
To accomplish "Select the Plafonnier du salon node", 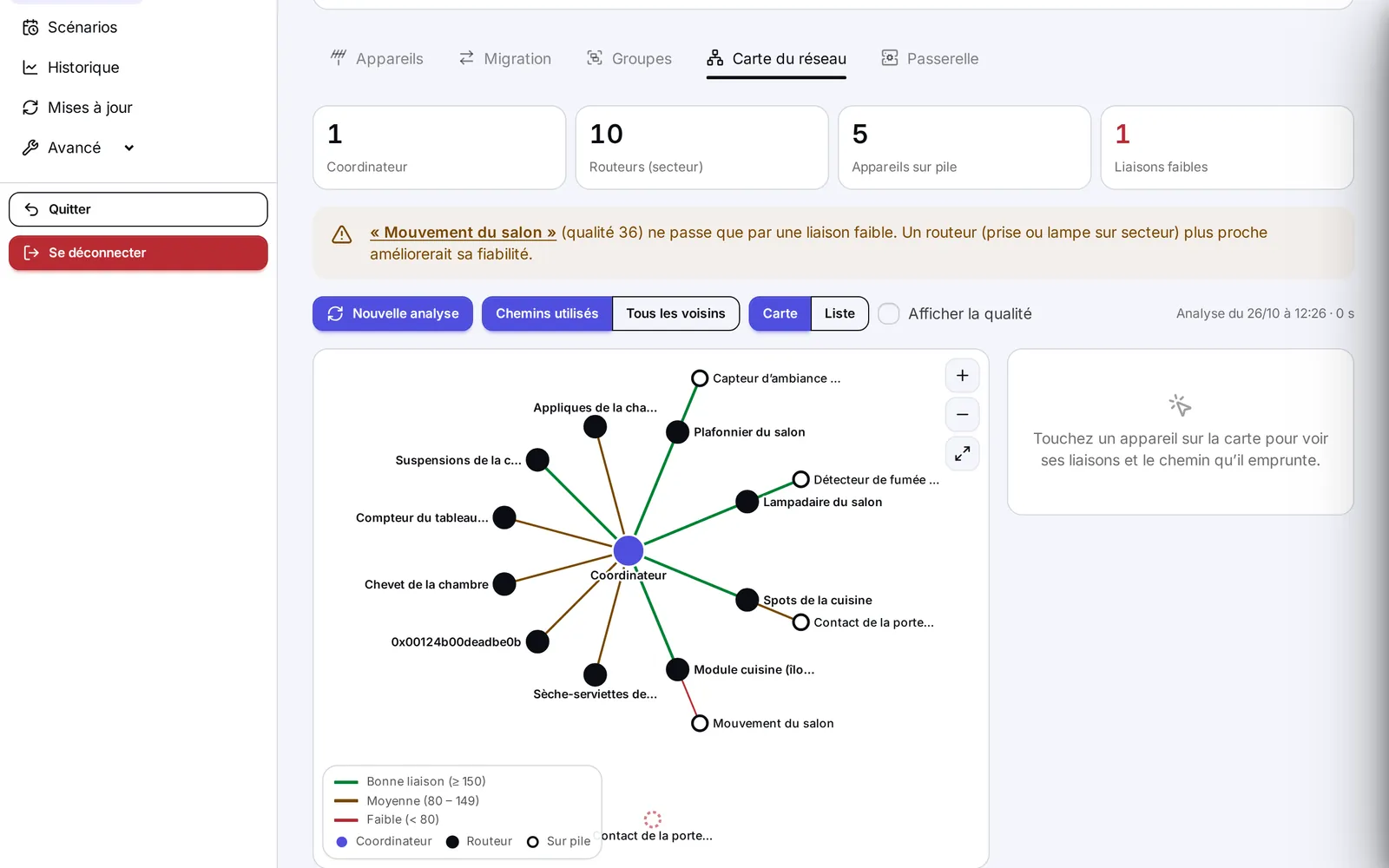I will 677,432.
